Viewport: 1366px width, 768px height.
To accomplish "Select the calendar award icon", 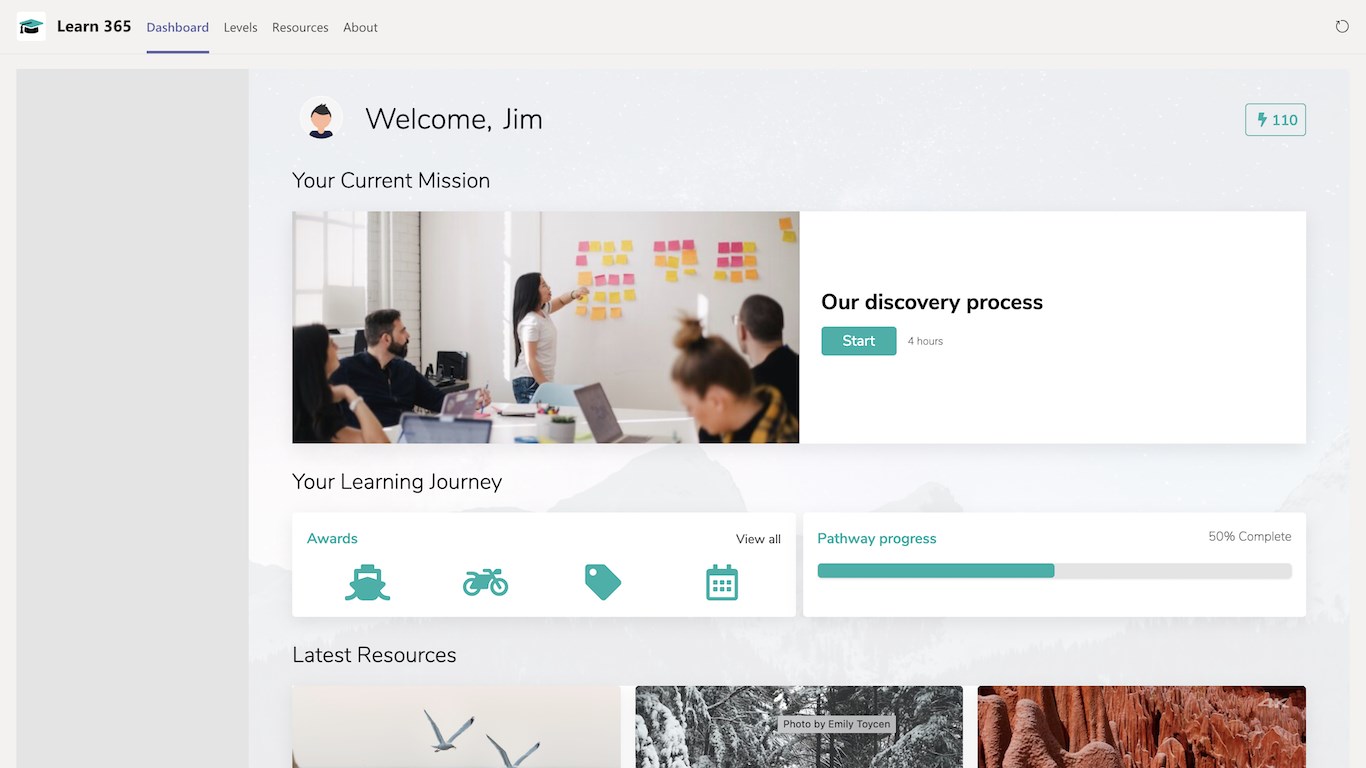I will [722, 582].
